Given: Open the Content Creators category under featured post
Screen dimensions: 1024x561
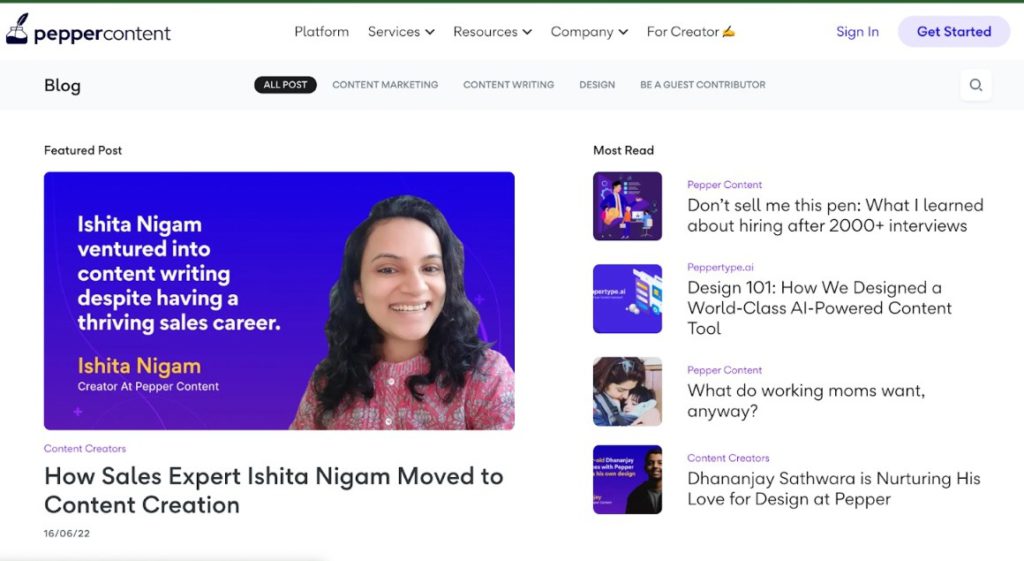Looking at the screenshot, I should [x=85, y=449].
